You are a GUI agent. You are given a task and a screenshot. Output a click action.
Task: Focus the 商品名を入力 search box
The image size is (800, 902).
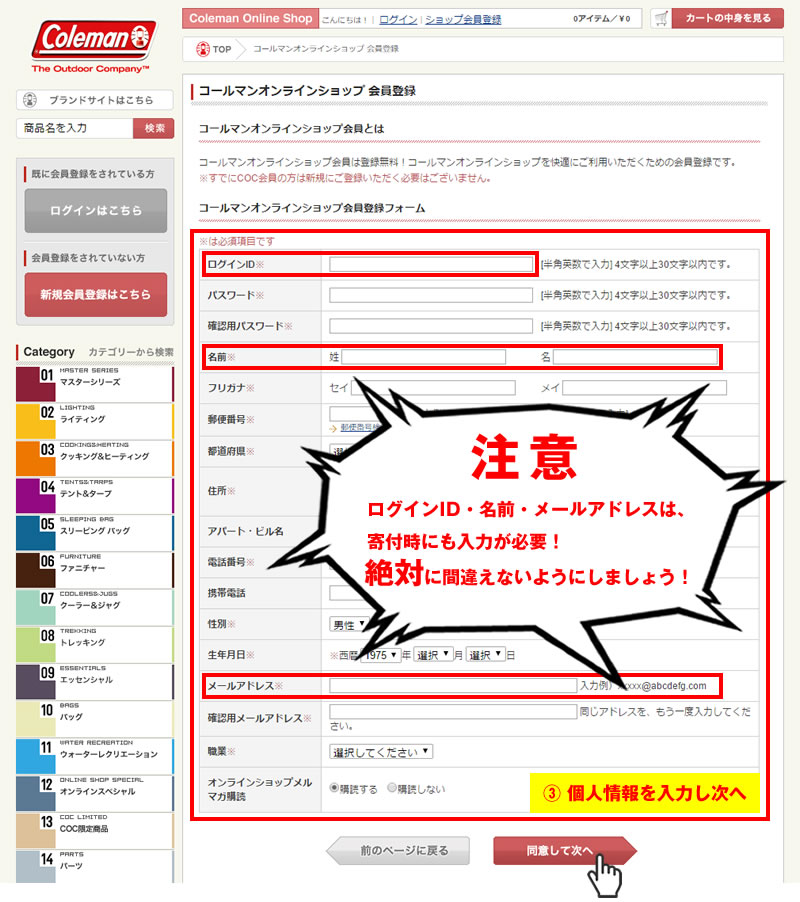pos(75,128)
